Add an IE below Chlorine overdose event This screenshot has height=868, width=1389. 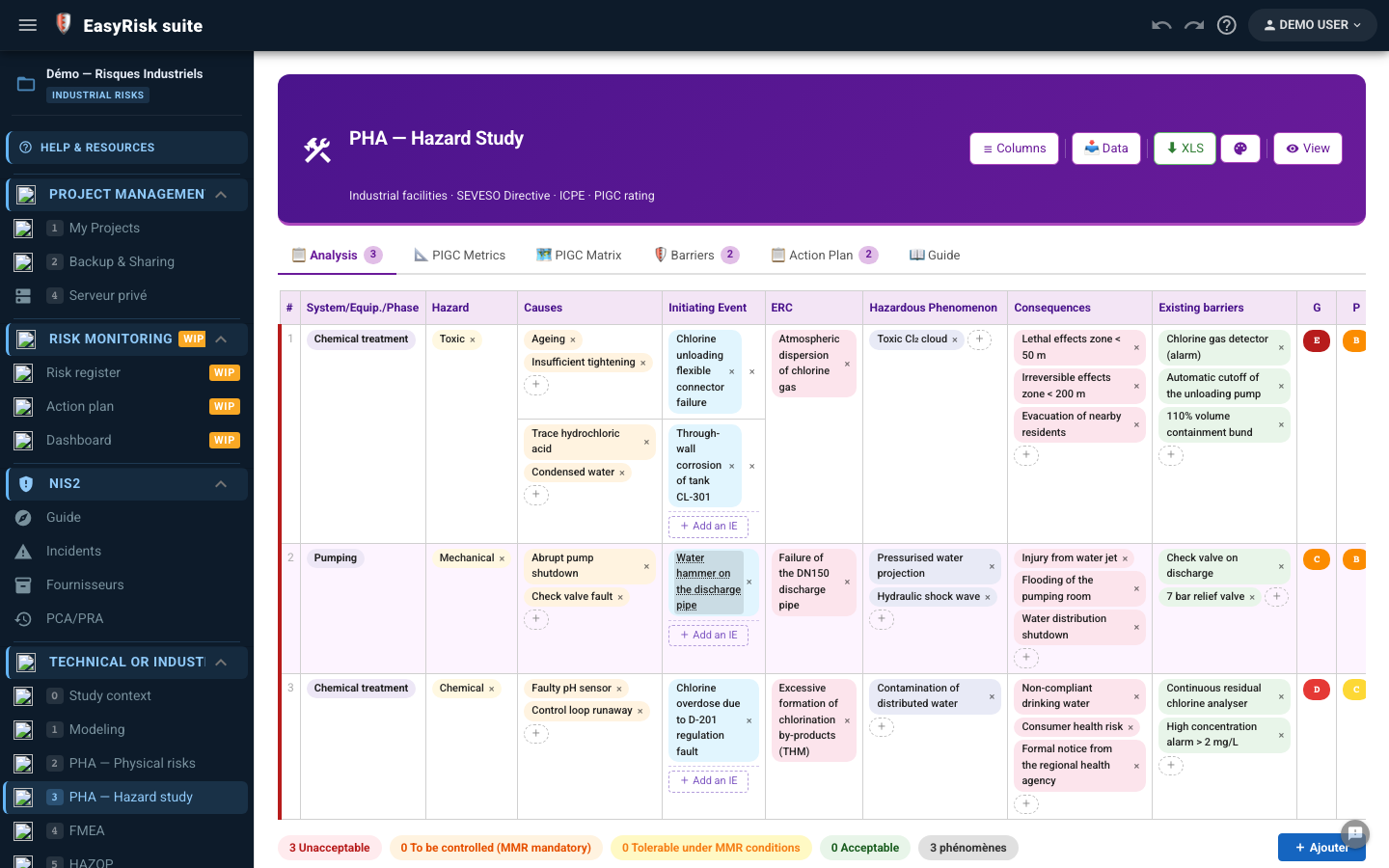708,781
